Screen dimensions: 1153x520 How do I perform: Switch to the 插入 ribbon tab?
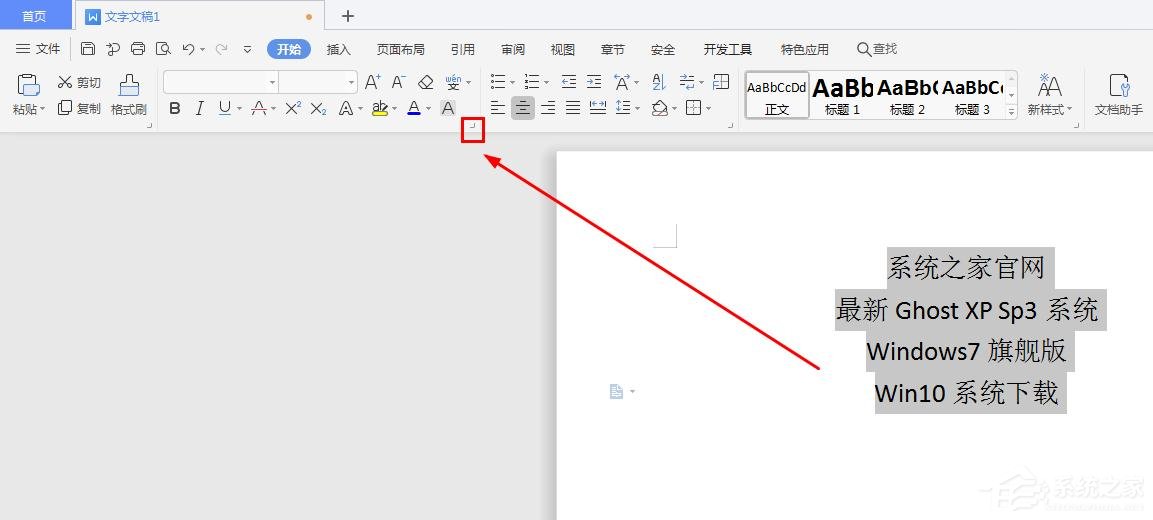(x=338, y=49)
